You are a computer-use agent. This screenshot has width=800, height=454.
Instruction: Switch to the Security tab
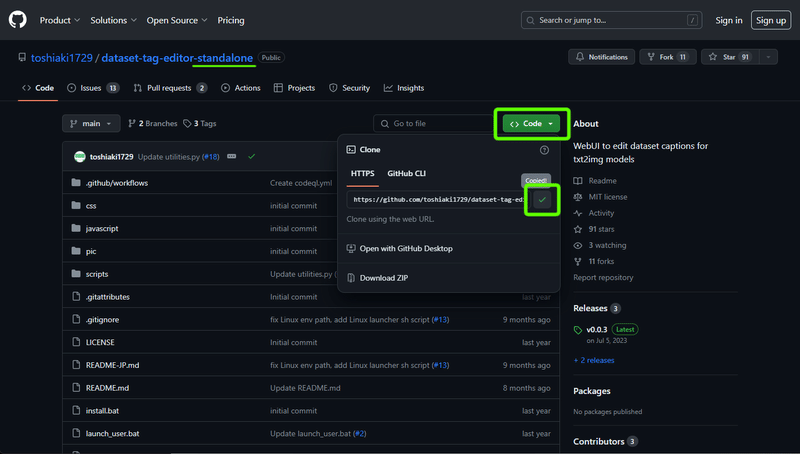pos(349,88)
